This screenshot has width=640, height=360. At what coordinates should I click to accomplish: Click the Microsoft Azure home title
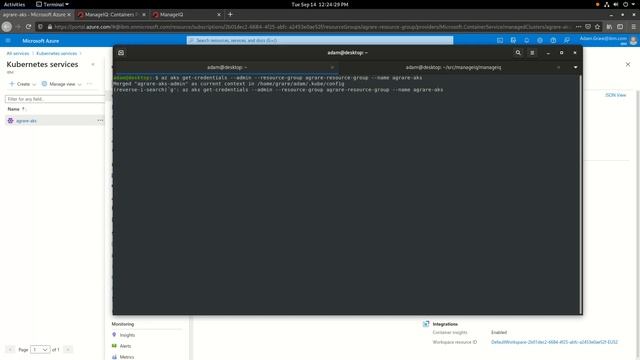point(40,41)
